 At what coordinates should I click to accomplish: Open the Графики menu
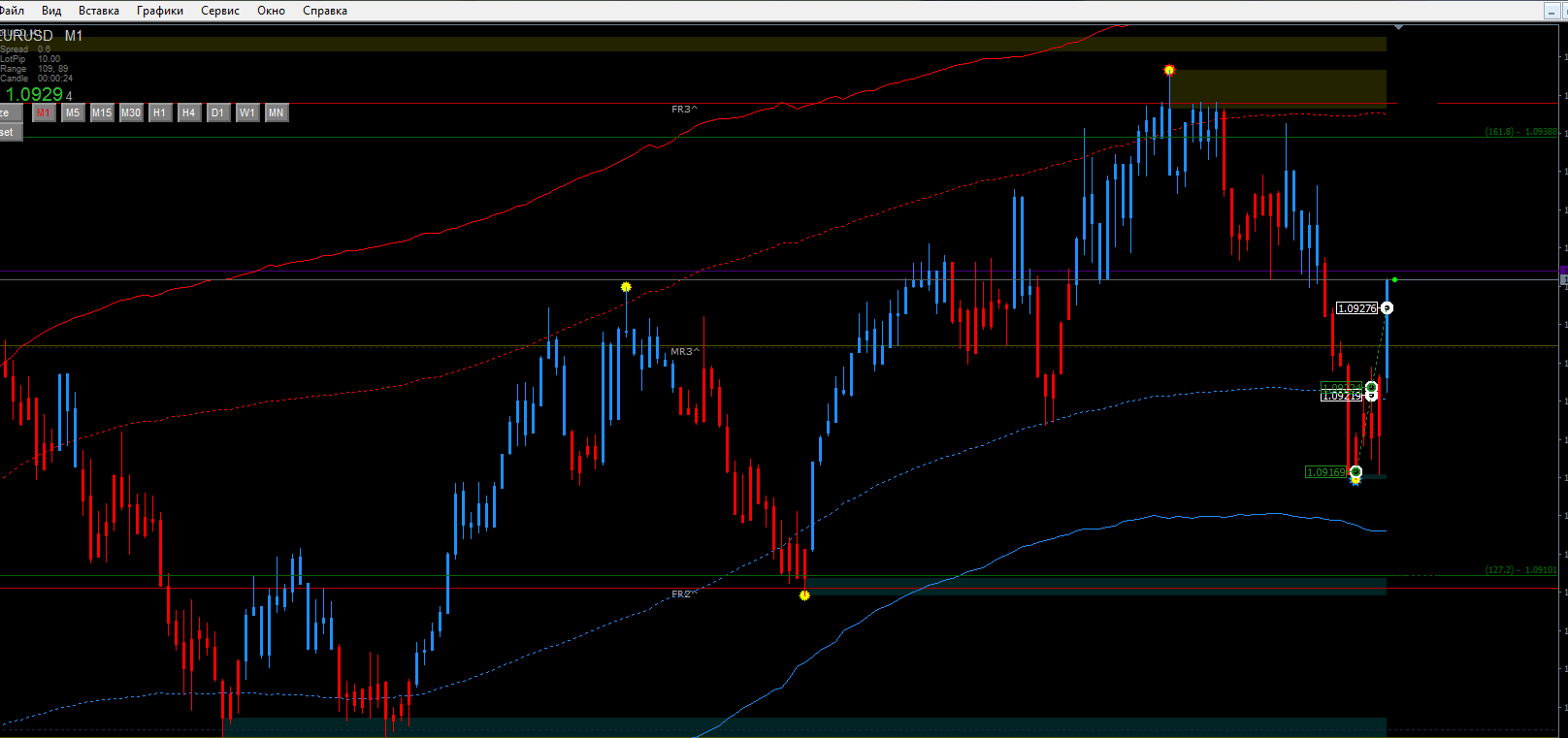(x=160, y=11)
